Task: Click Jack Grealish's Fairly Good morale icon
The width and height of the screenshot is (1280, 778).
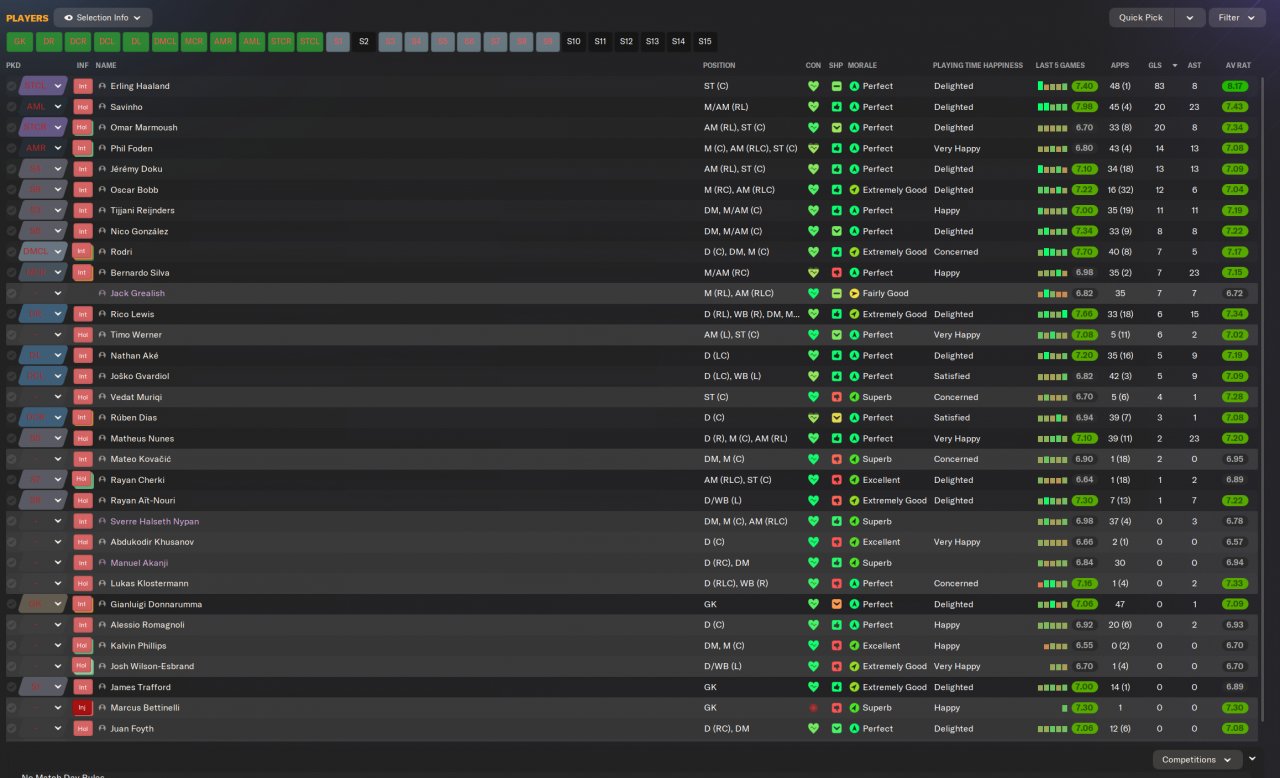Action: coord(854,293)
